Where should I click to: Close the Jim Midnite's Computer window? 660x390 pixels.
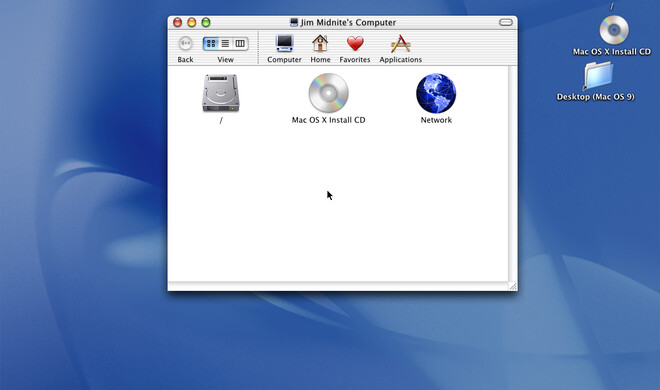click(178, 22)
